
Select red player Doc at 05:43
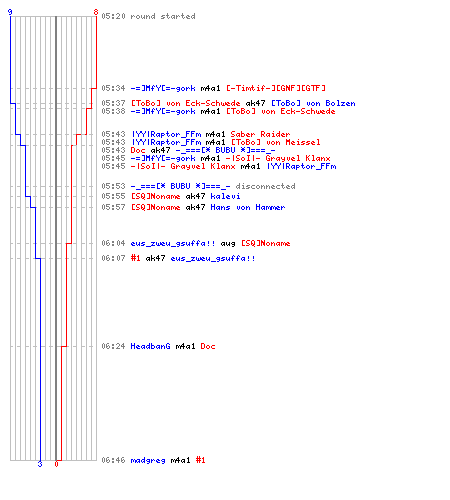tap(138, 150)
